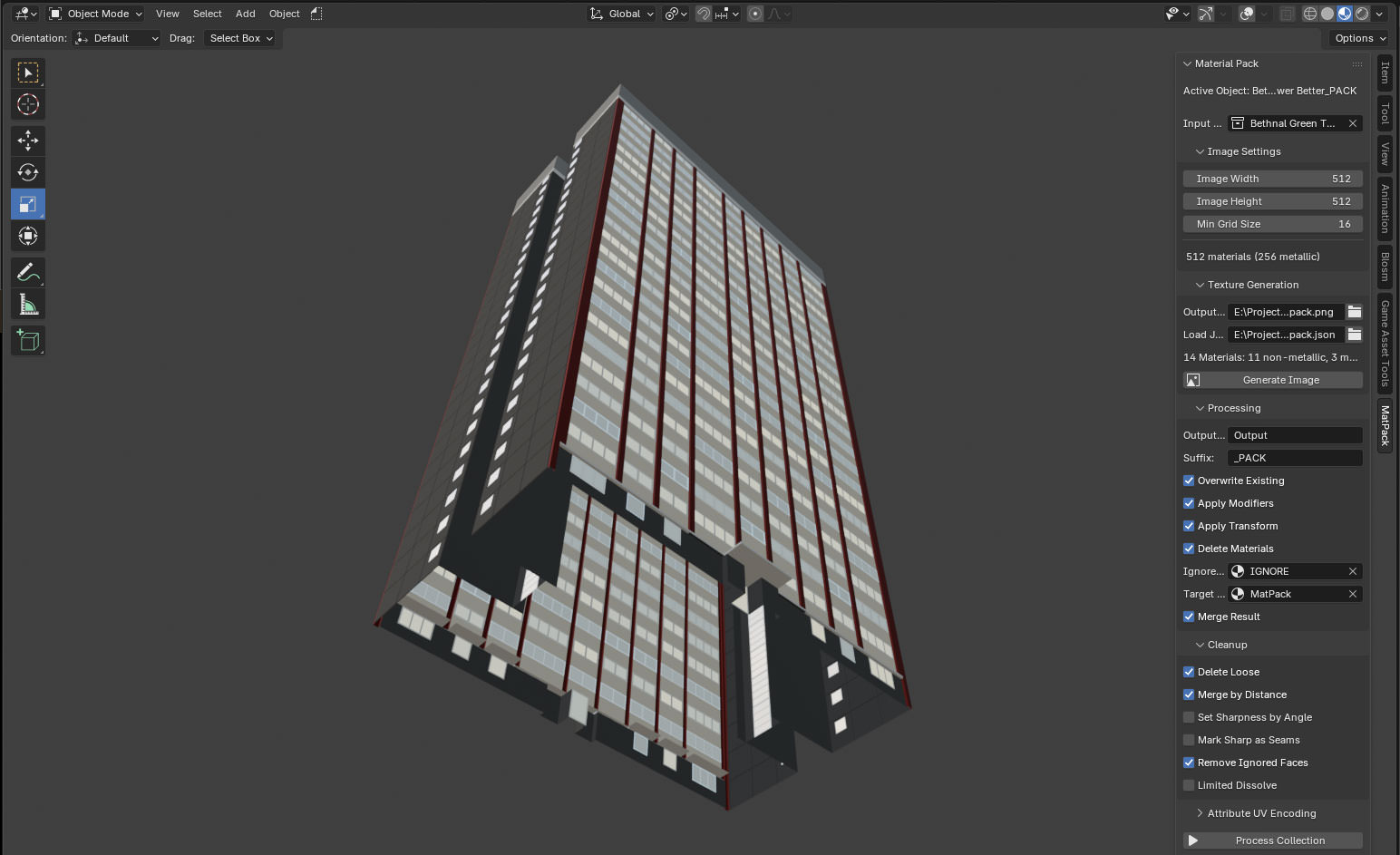Activate the Rotate tool

(28, 172)
